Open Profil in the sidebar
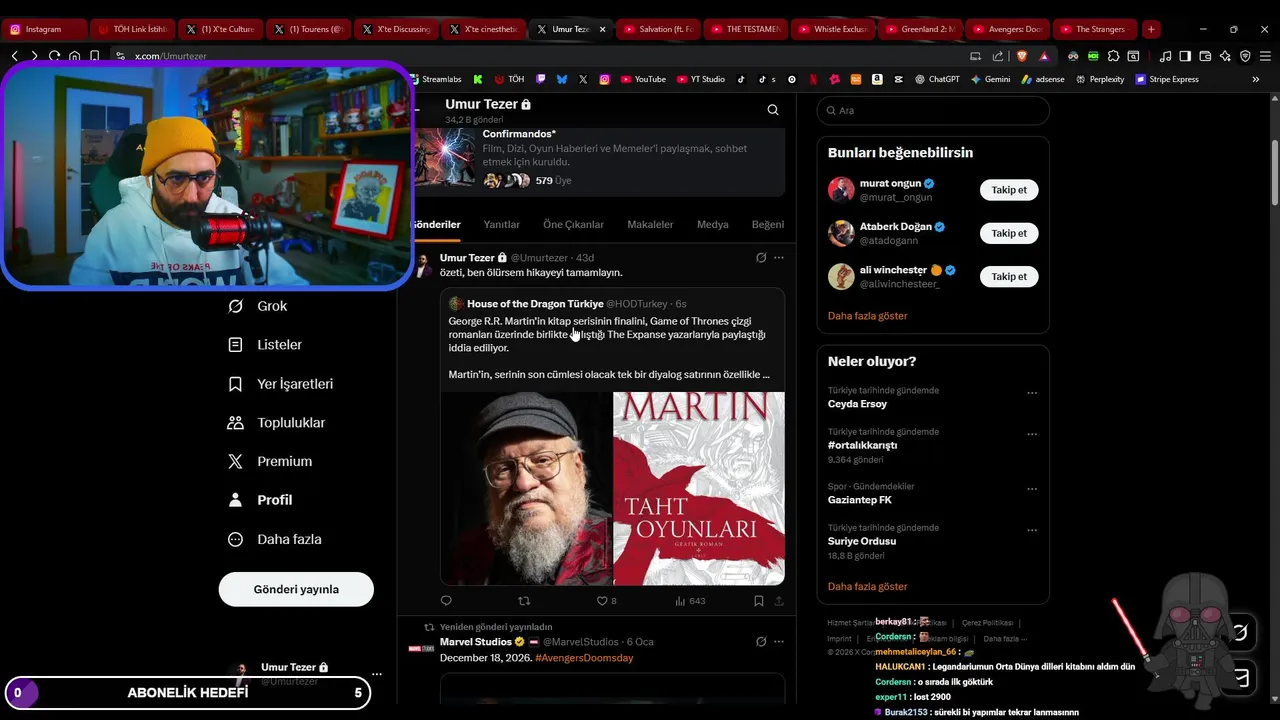 coord(260,500)
